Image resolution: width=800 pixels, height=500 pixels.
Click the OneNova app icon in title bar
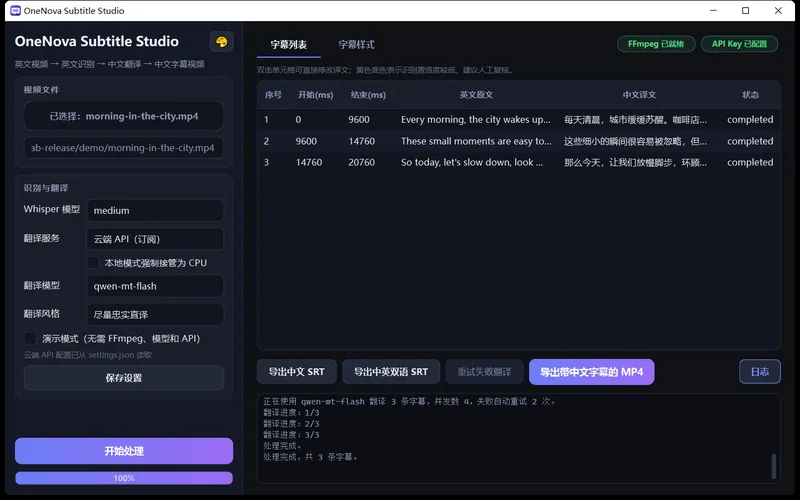[16, 11]
